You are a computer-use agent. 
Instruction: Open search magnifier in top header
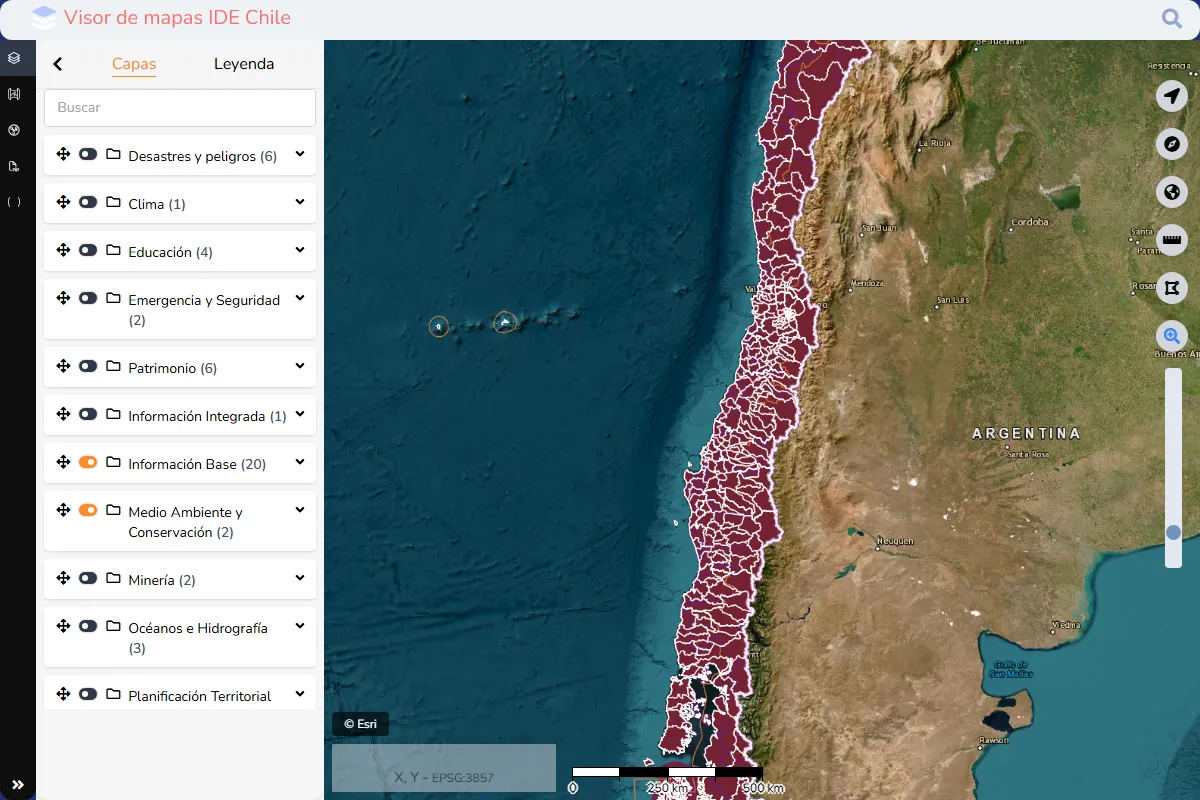point(1172,18)
